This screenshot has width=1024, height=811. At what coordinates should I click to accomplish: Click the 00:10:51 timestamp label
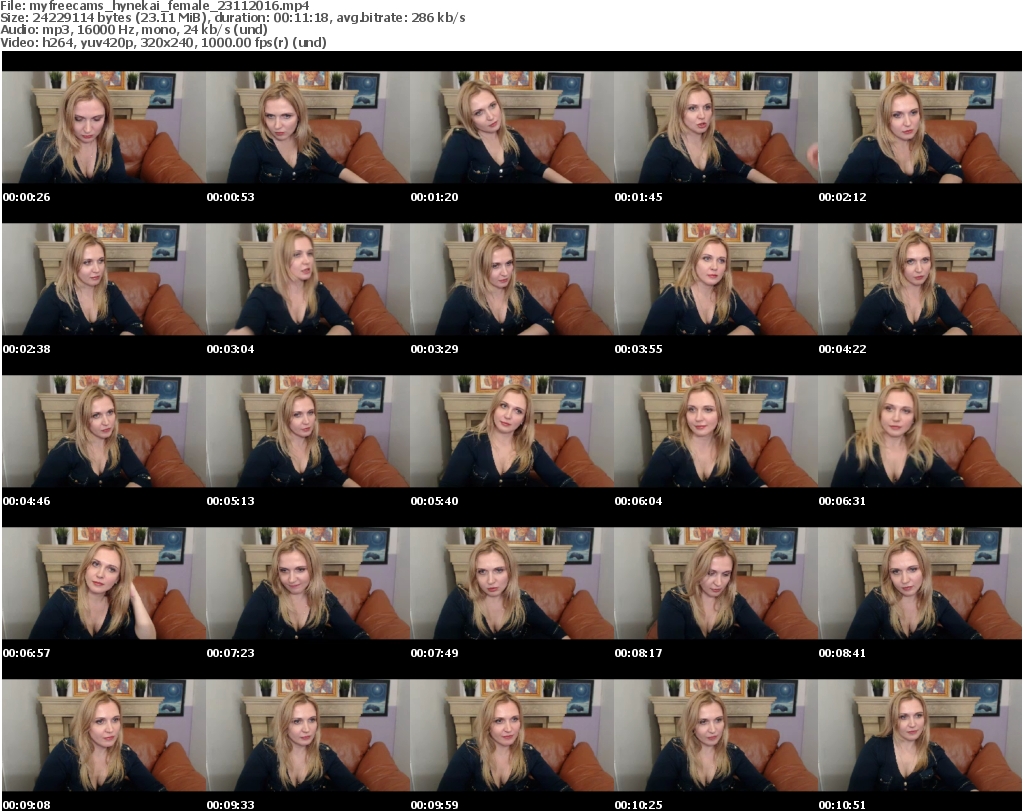[842, 805]
